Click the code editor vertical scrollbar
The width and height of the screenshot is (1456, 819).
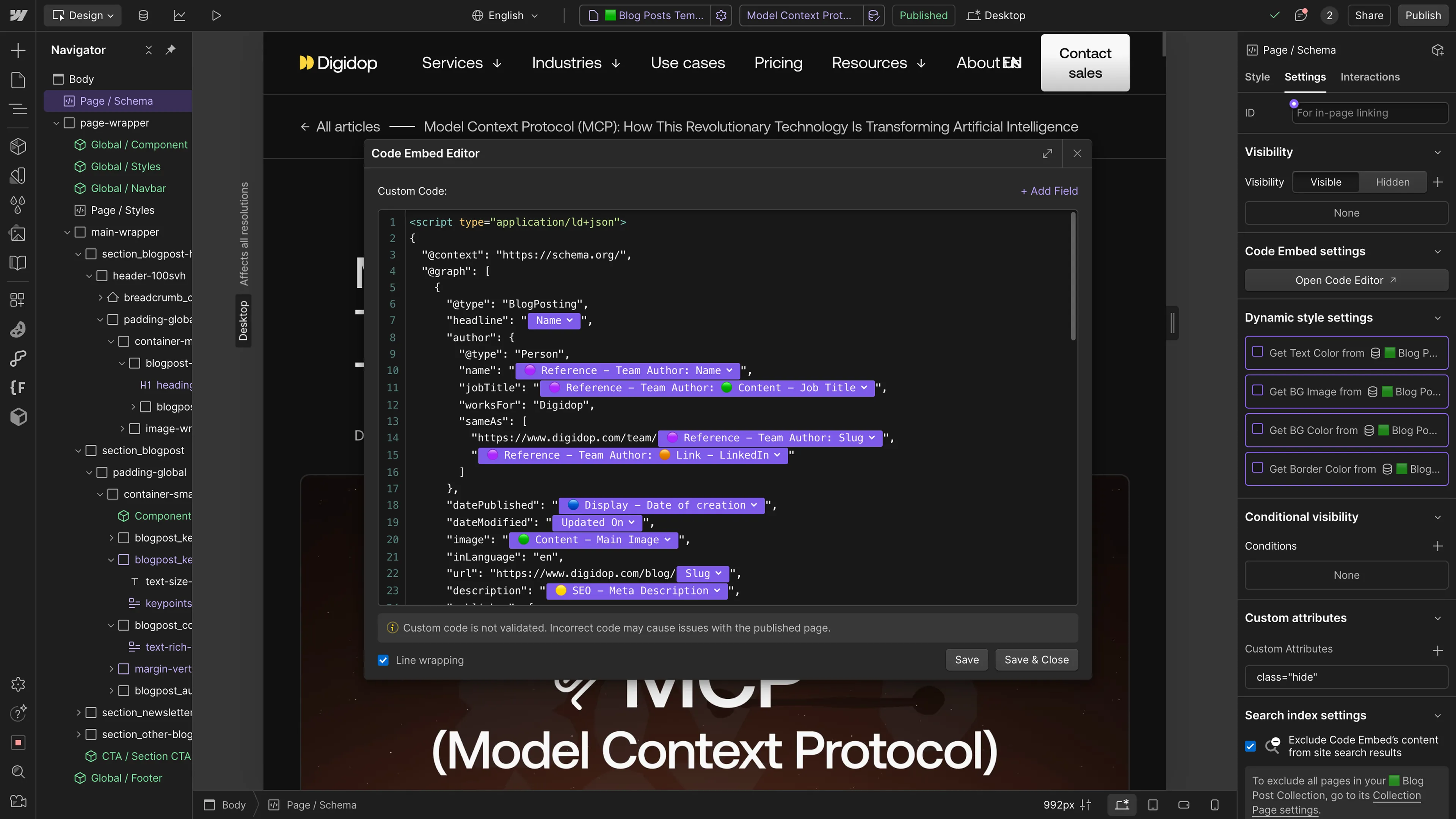tap(1073, 277)
